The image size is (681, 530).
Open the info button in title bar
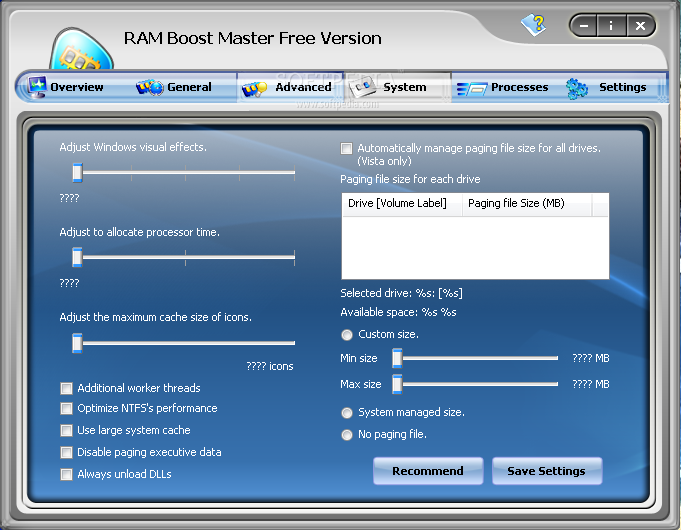click(x=611, y=26)
